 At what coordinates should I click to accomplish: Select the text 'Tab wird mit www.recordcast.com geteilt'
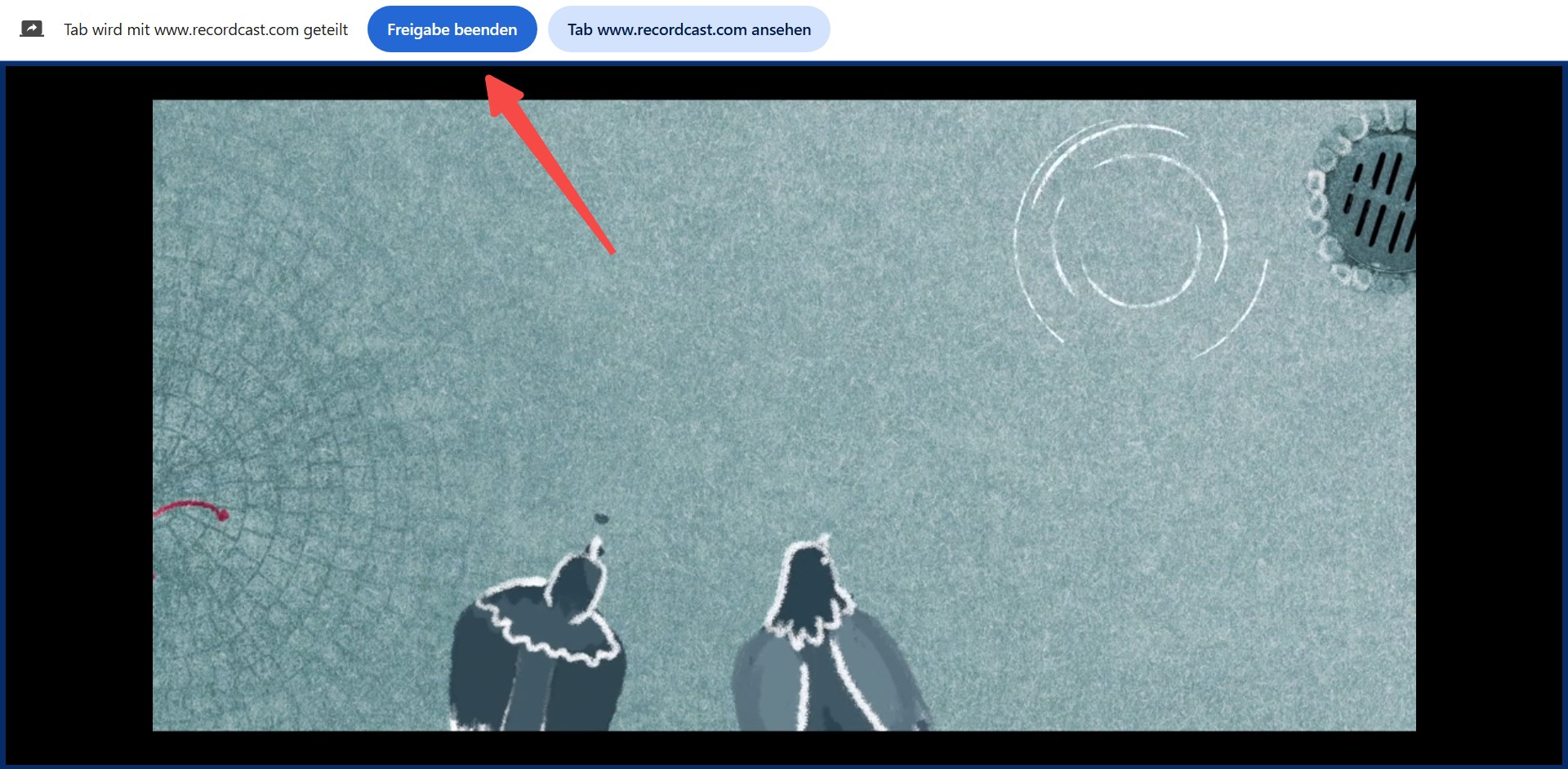pyautogui.click(x=206, y=29)
